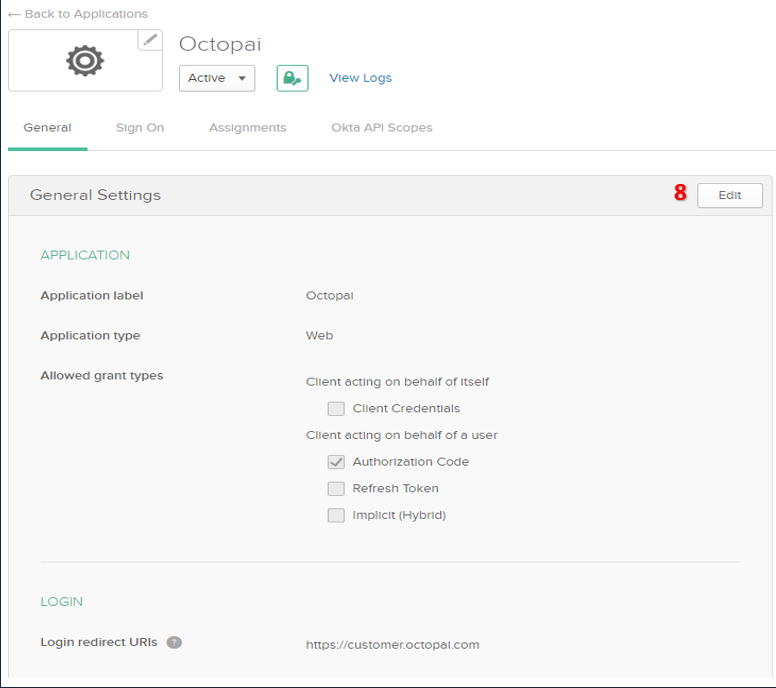
Task: Open the View Logs link
Action: (360, 78)
